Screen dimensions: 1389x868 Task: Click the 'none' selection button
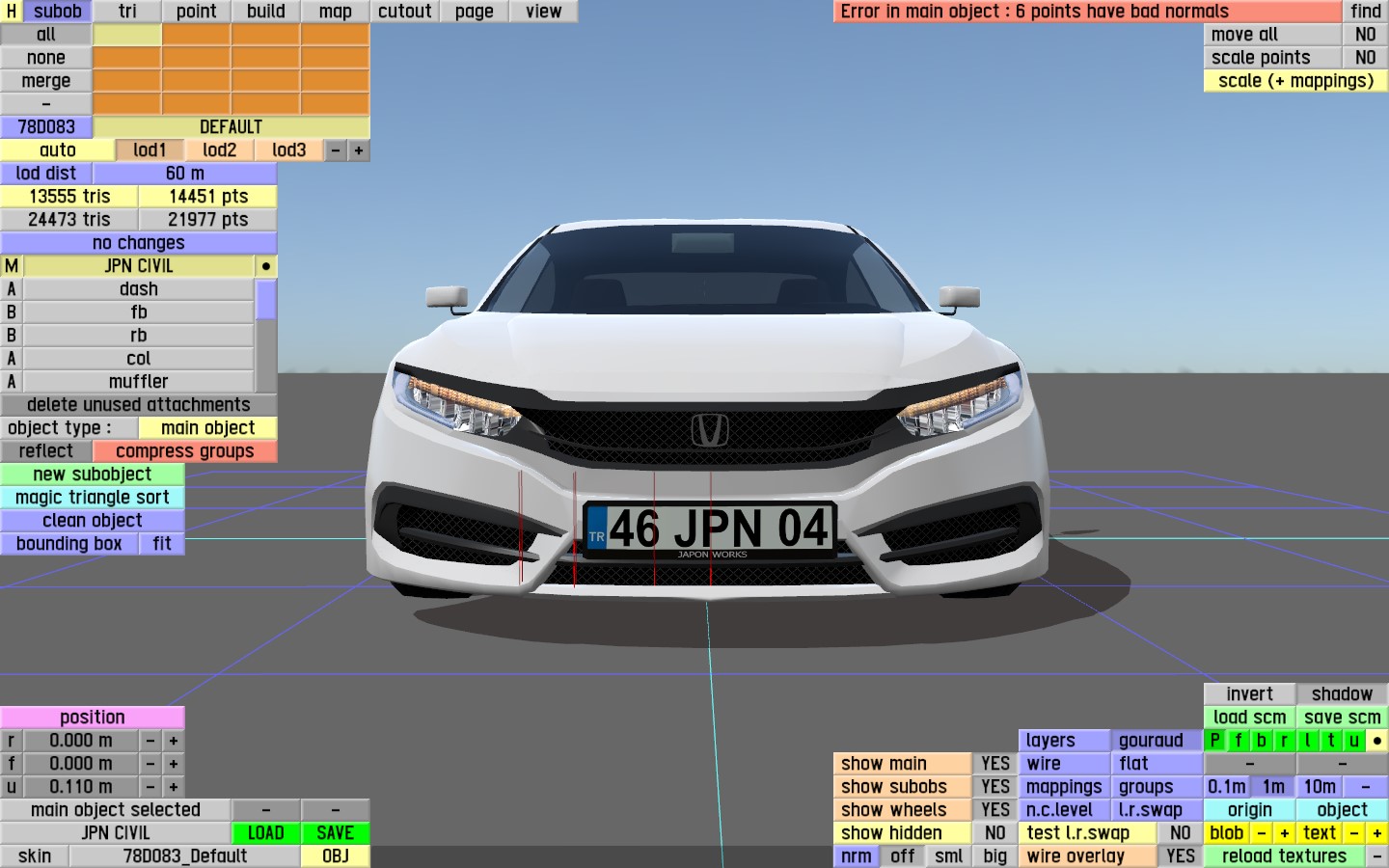(46, 58)
